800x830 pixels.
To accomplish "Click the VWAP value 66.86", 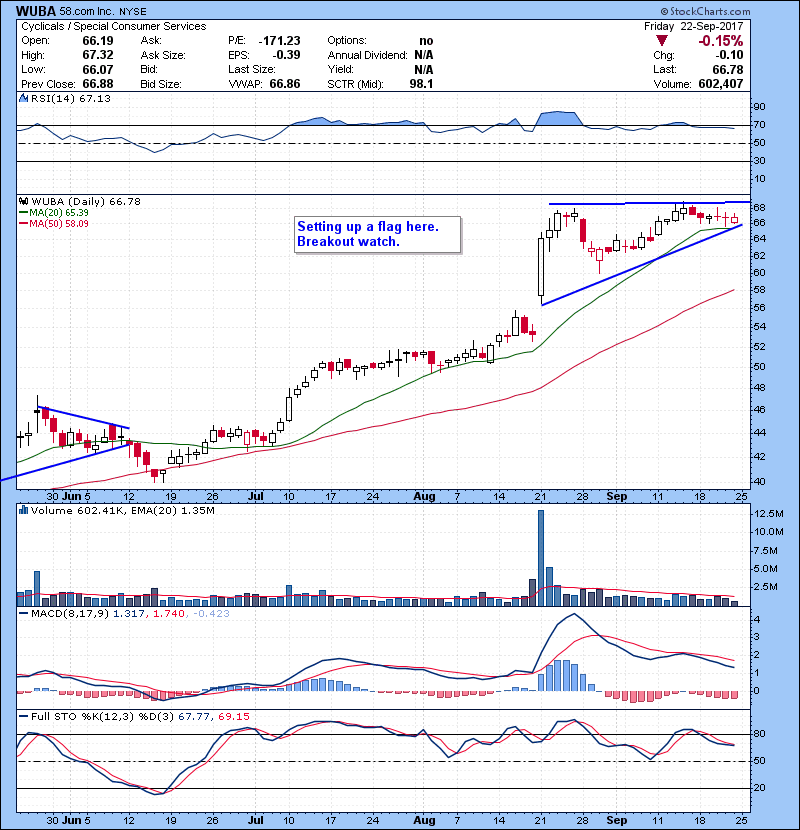I will (285, 84).
